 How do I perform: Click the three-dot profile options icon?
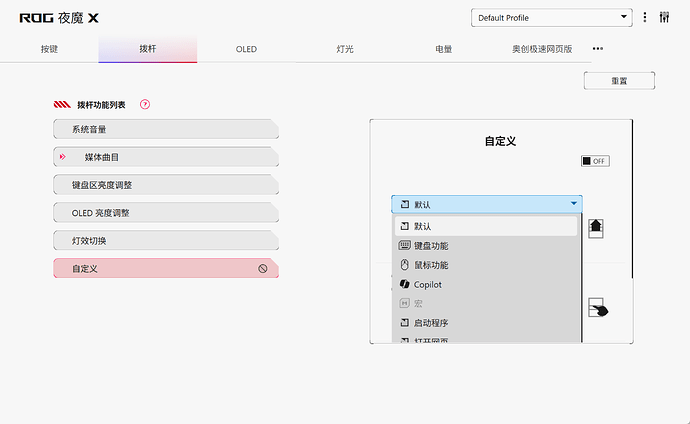pyautogui.click(x=645, y=17)
